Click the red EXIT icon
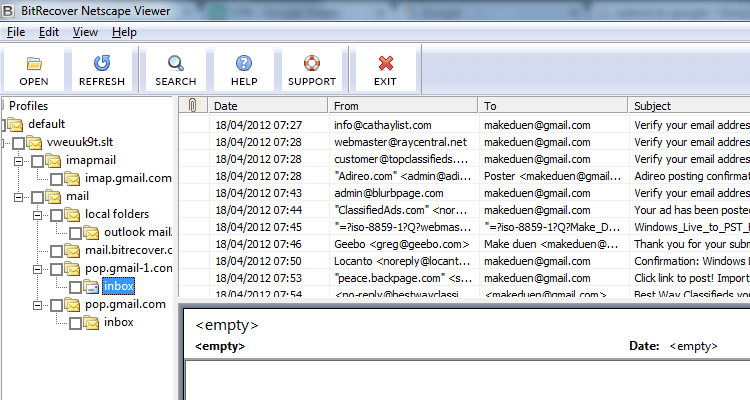Image resolution: width=750 pixels, height=400 pixels. point(386,63)
